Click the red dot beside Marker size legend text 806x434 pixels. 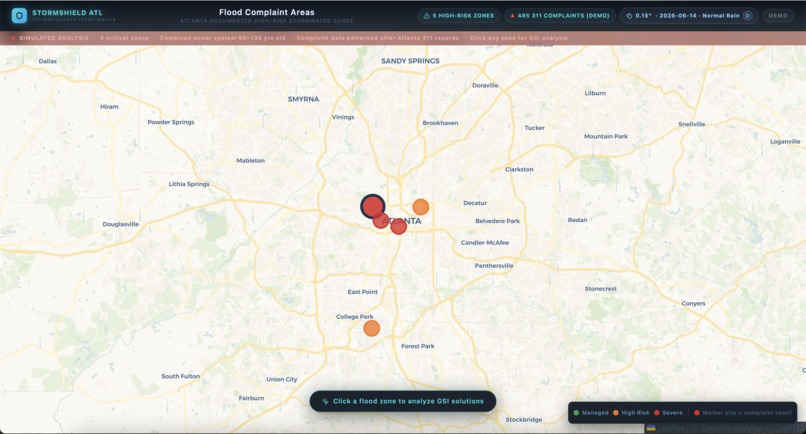(697, 412)
